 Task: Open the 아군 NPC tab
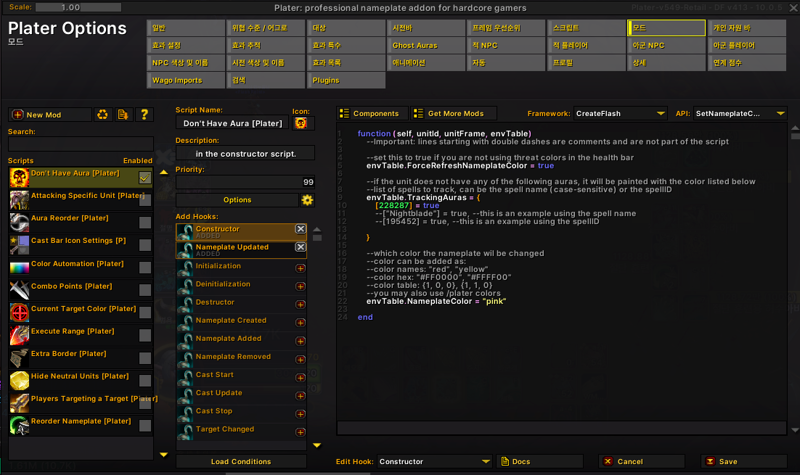point(666,45)
